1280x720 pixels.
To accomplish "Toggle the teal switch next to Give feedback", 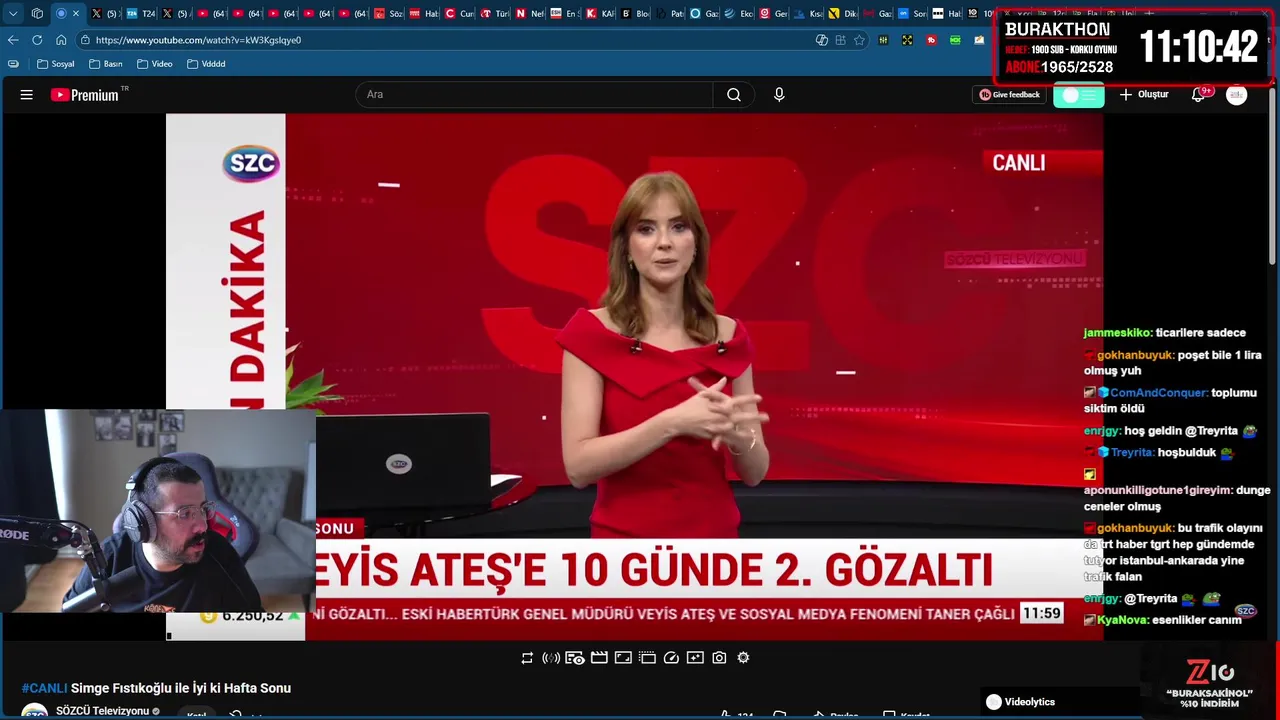I will pos(1078,95).
